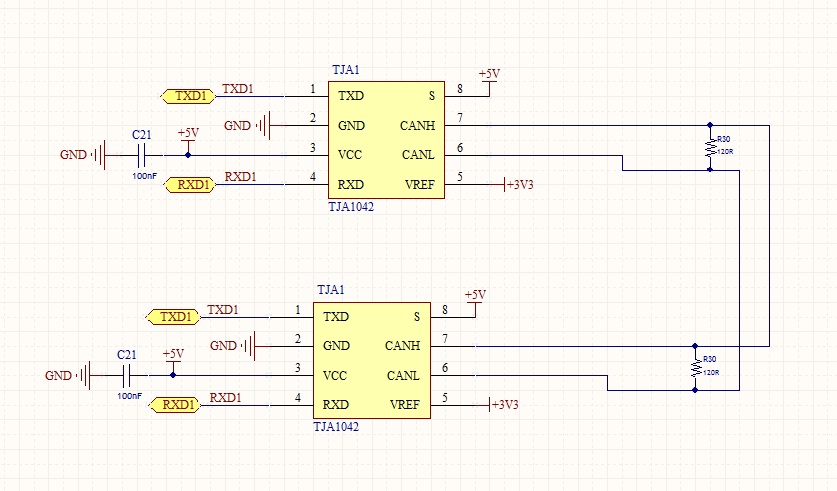This screenshot has height=491, width=837.
Task: Click the 120R value of upper R30
Action: 725,152
